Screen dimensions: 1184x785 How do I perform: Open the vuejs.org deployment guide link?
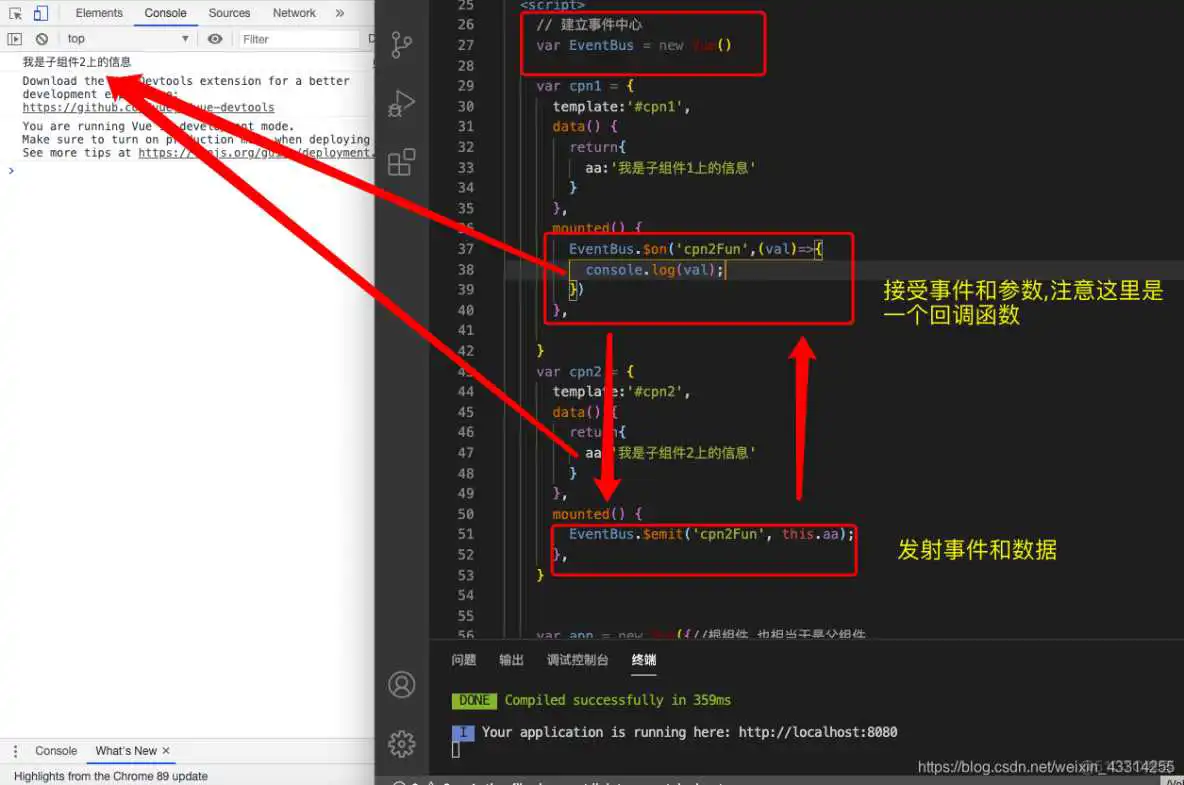(255, 152)
